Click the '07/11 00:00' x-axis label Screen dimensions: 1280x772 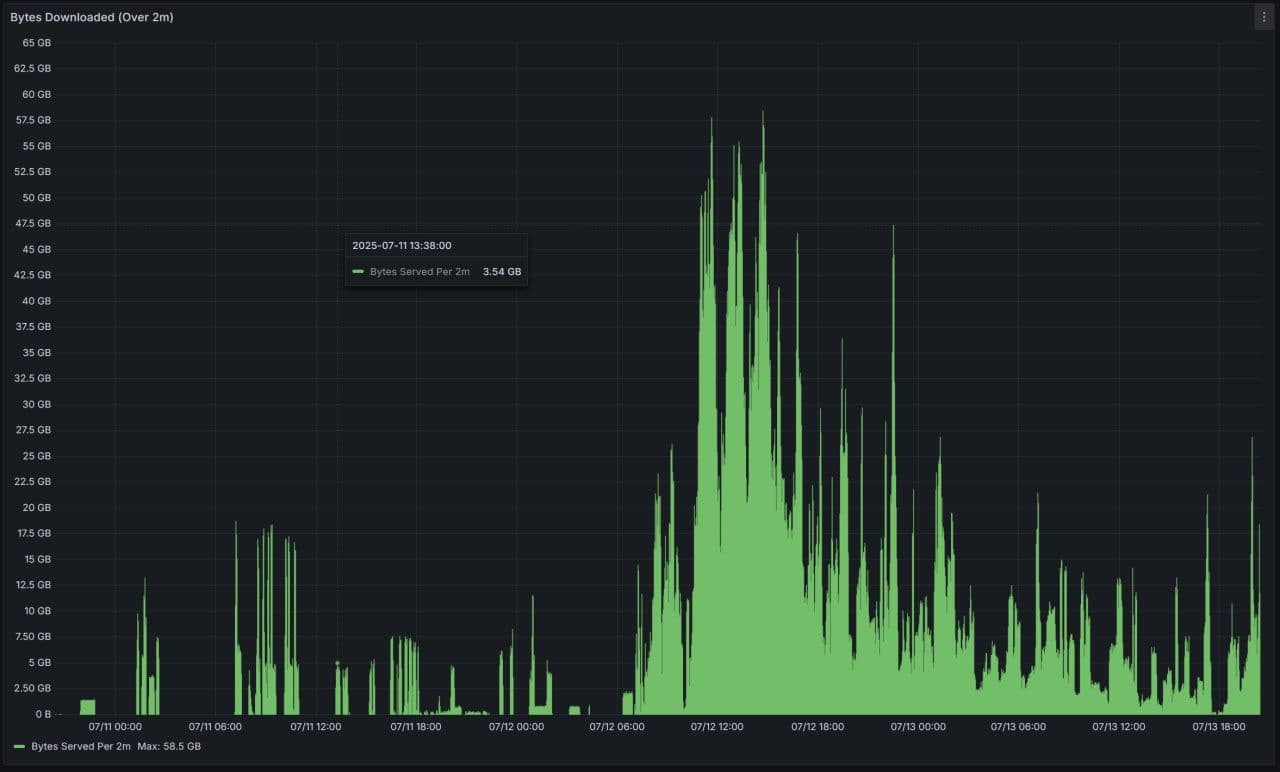[115, 727]
